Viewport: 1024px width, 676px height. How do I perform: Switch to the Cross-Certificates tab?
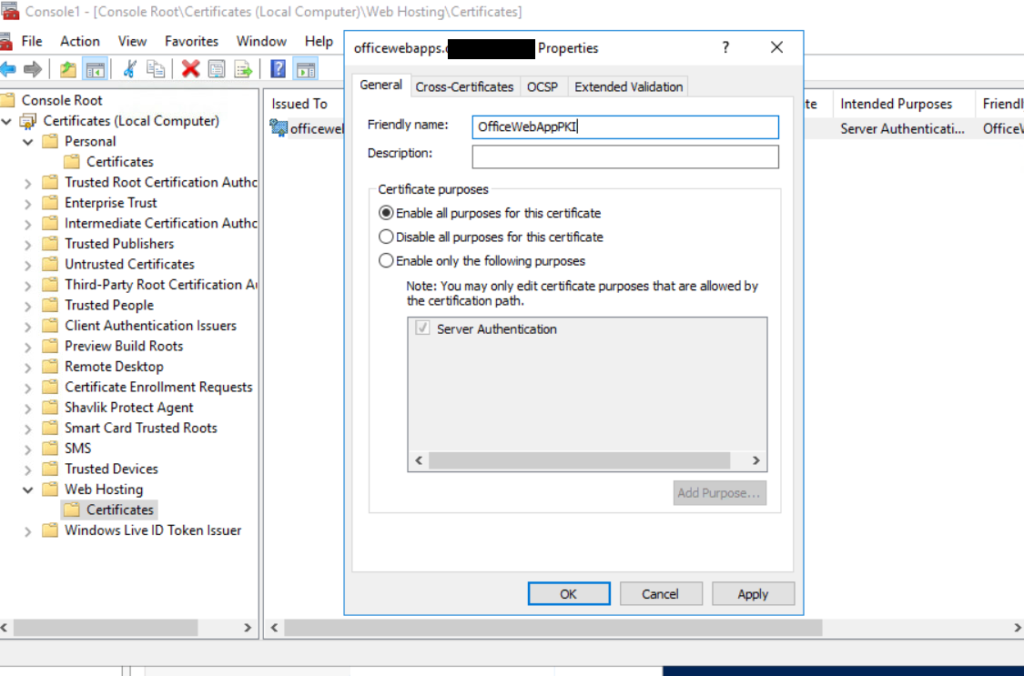point(464,87)
